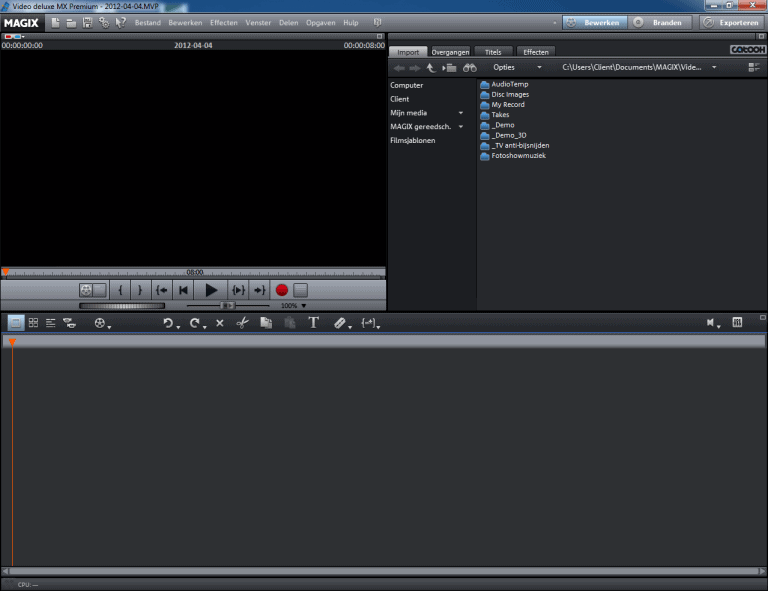This screenshot has width=768, height=591.
Task: Open the Delen menu
Action: coord(288,23)
